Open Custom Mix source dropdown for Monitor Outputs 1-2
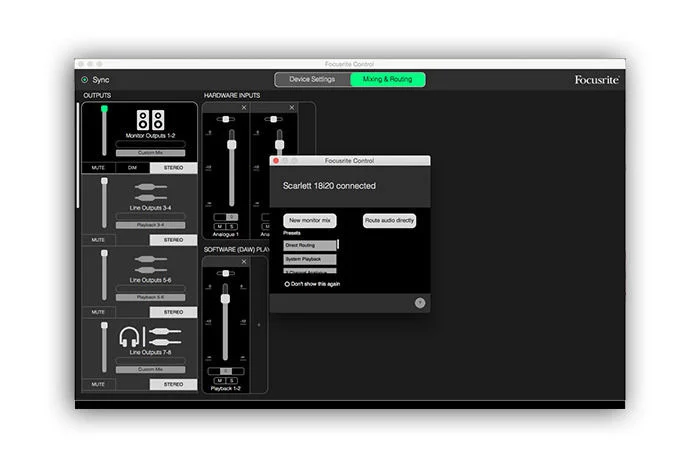700x471 pixels. 150,153
